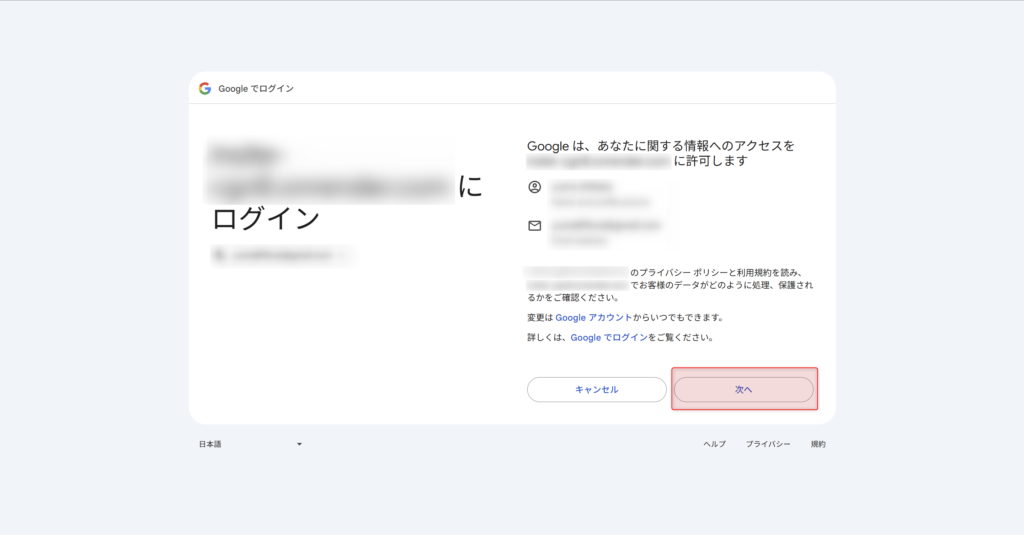Click the 次へ button
The height and width of the screenshot is (535, 1024).
pos(744,389)
